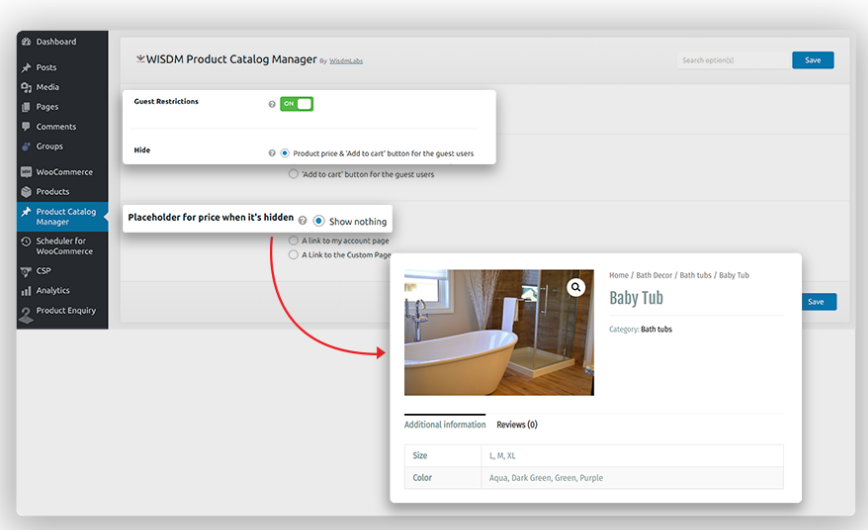The height and width of the screenshot is (530, 868).
Task: Select 'A link to my account page' radio
Action: tap(293, 240)
